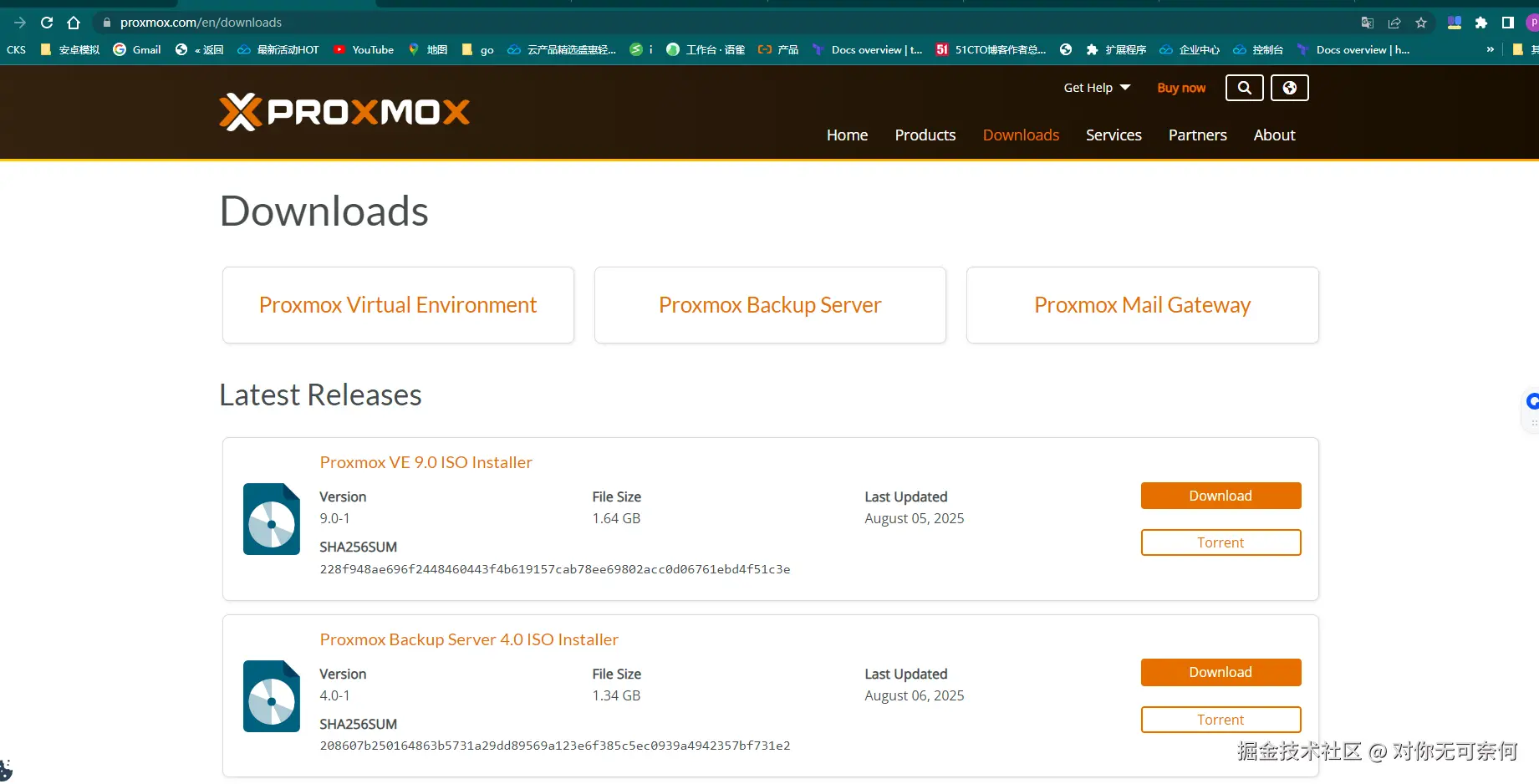Get the Torrent for Backup Server 4.0

[x=1220, y=720]
